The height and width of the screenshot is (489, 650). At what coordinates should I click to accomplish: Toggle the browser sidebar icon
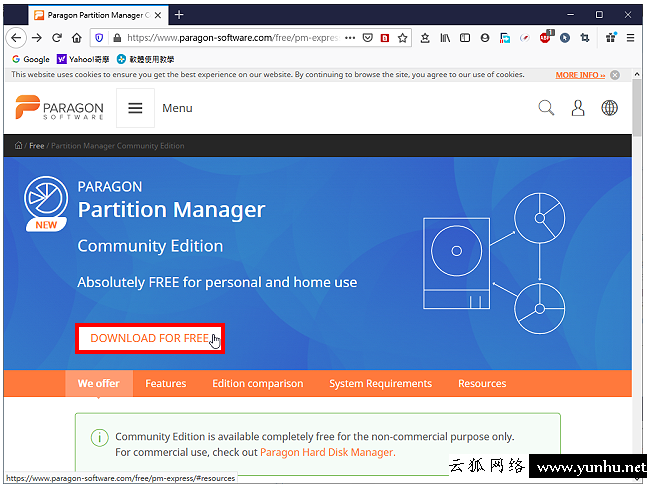tap(465, 38)
